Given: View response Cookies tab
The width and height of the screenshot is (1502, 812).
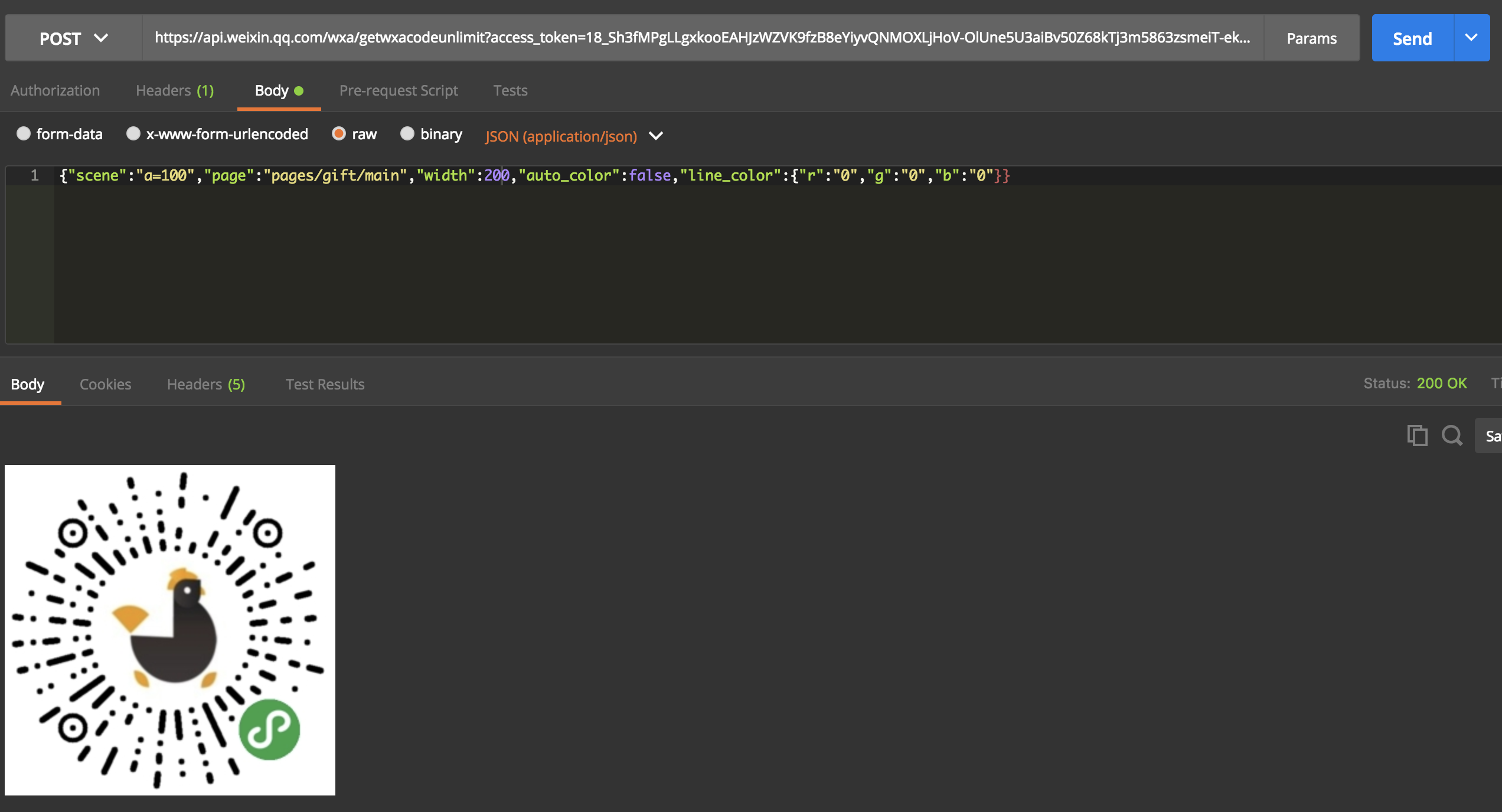Looking at the screenshot, I should click(105, 384).
